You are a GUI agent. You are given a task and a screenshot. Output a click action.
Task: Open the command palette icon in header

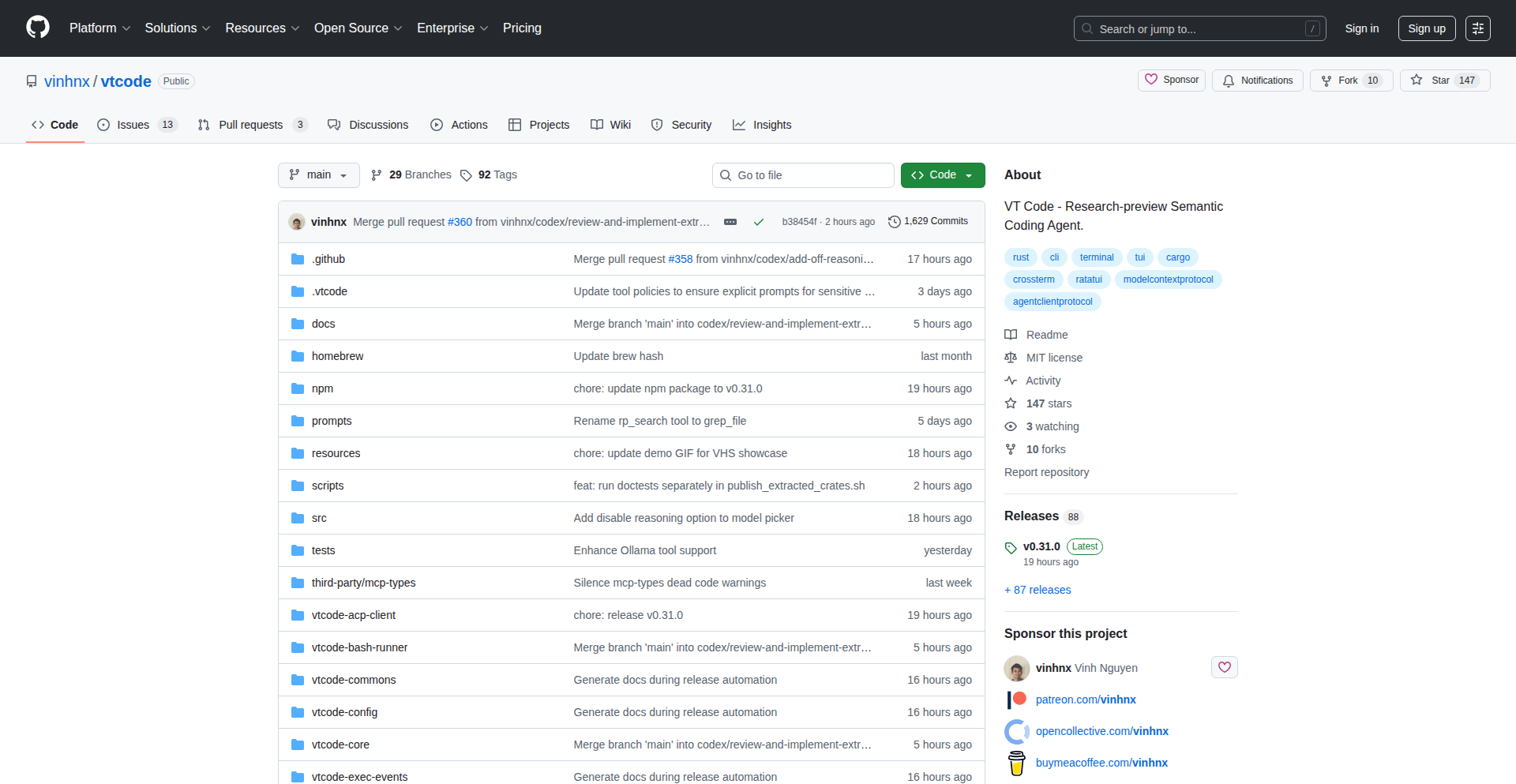[1477, 28]
